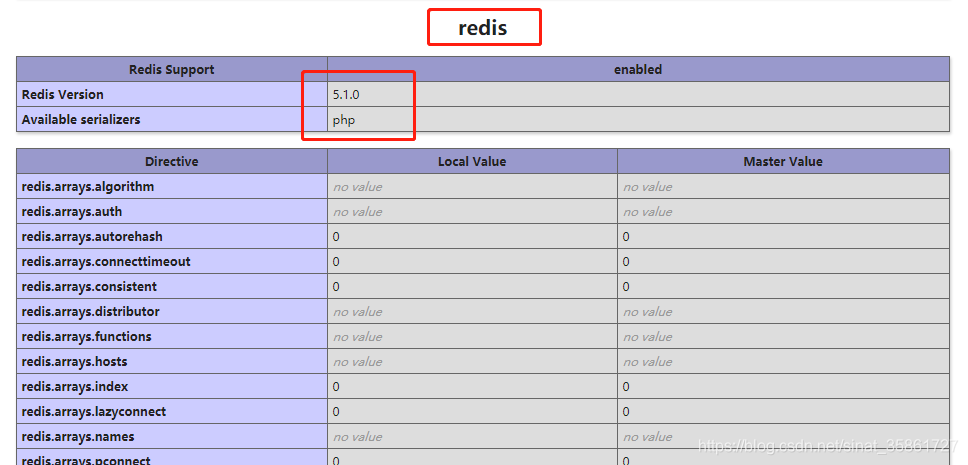This screenshot has height=465, width=968.
Task: Click master value 0 of redis.arrays.index
Action: pyautogui.click(x=626, y=387)
